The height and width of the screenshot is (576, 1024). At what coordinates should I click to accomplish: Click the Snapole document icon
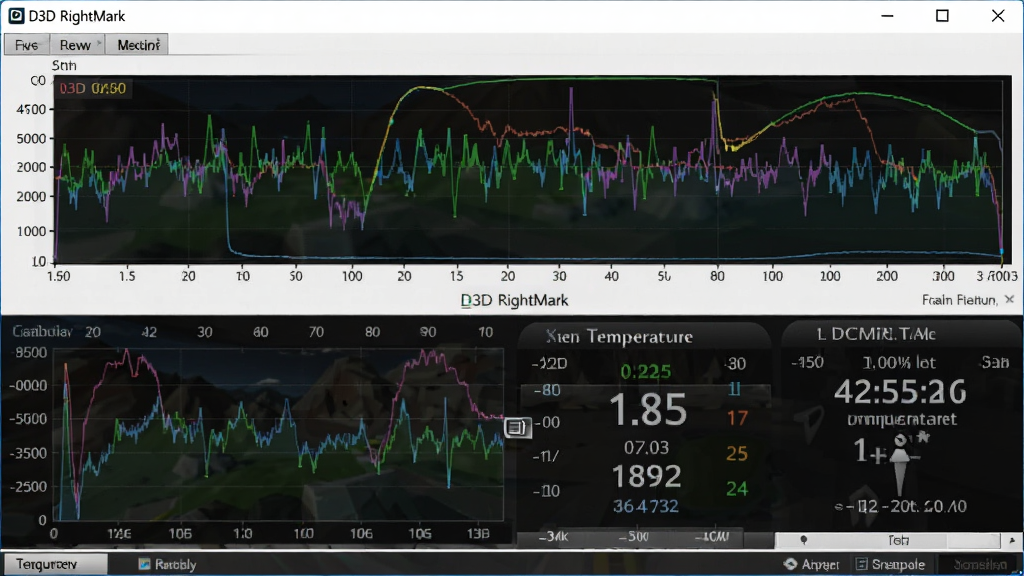[x=861, y=564]
